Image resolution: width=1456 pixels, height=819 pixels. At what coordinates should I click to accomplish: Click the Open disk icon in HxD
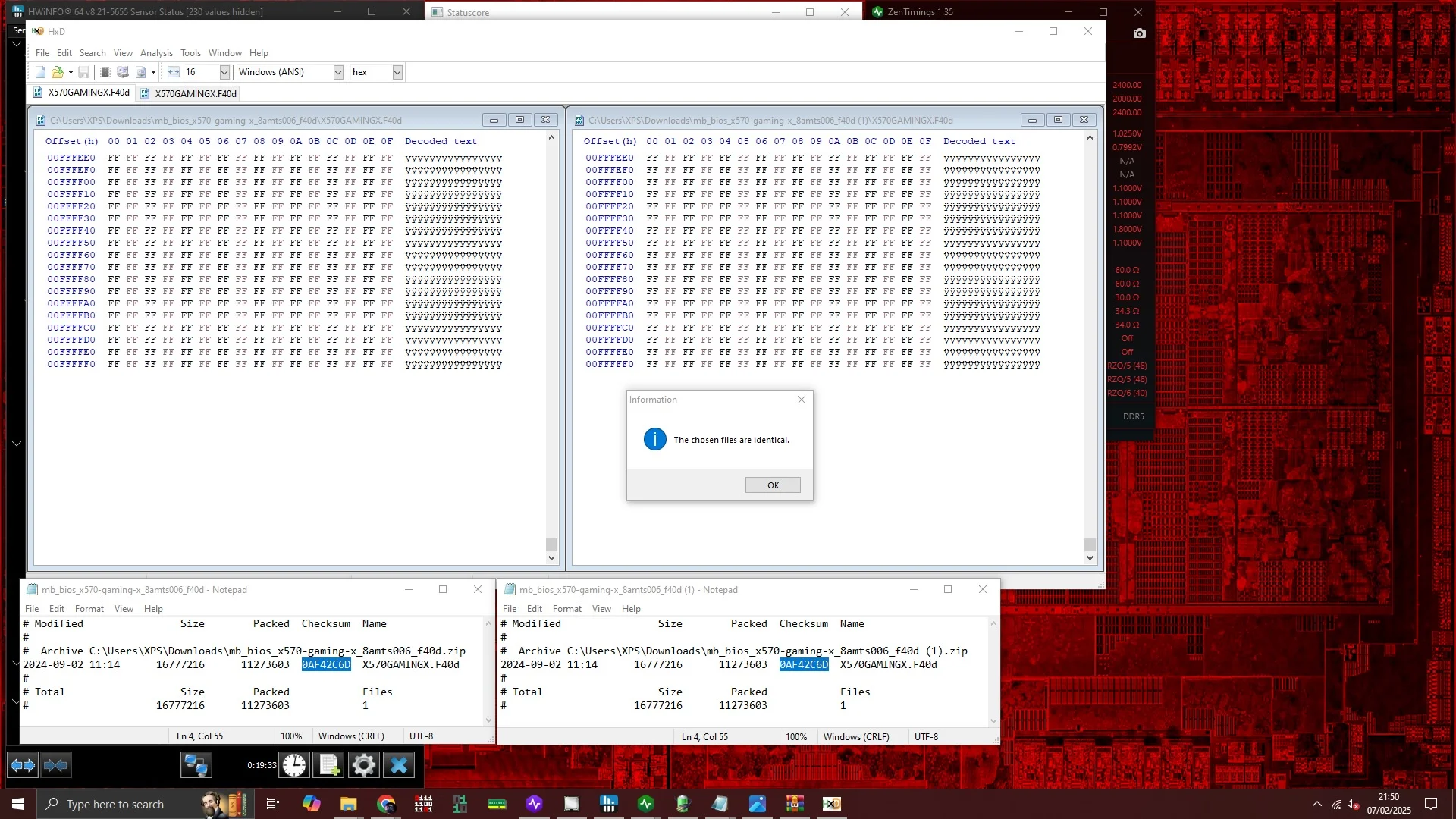coord(123,72)
